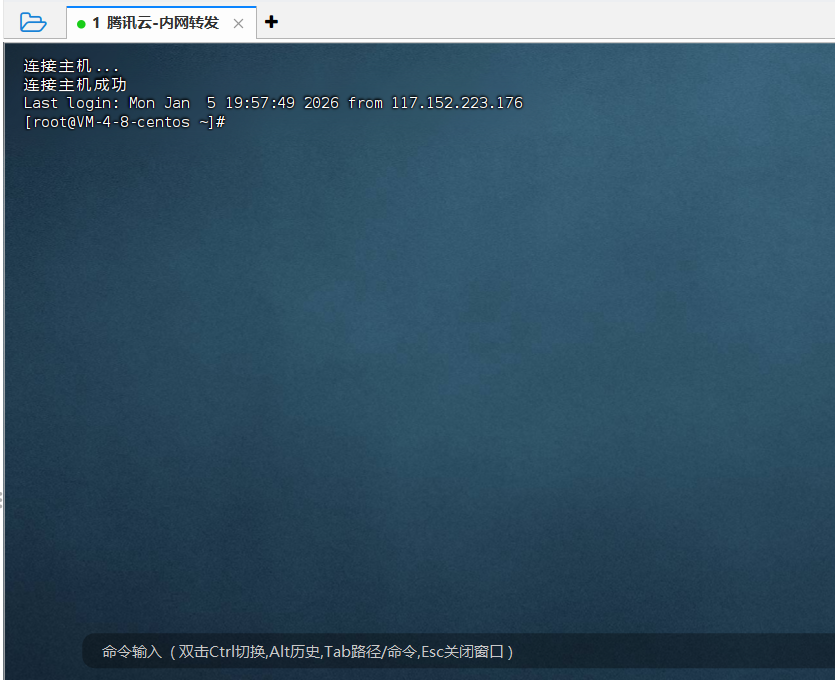Click empty tab bar area right of plus

pos(550,22)
